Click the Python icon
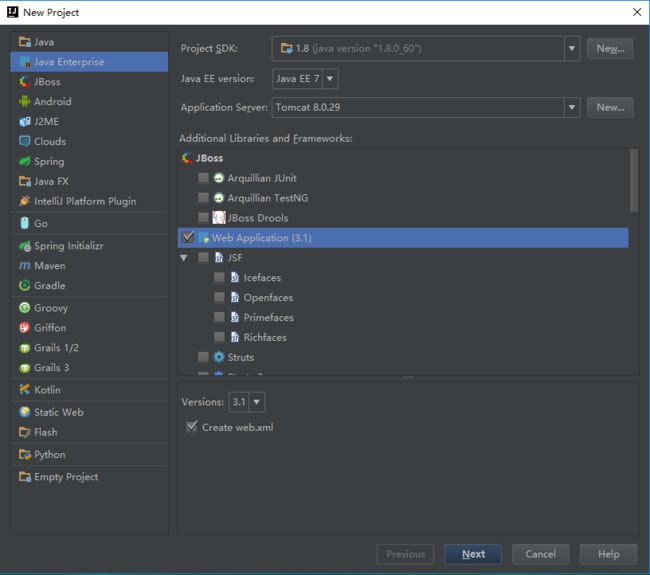This screenshot has height=575, width=650. point(24,454)
